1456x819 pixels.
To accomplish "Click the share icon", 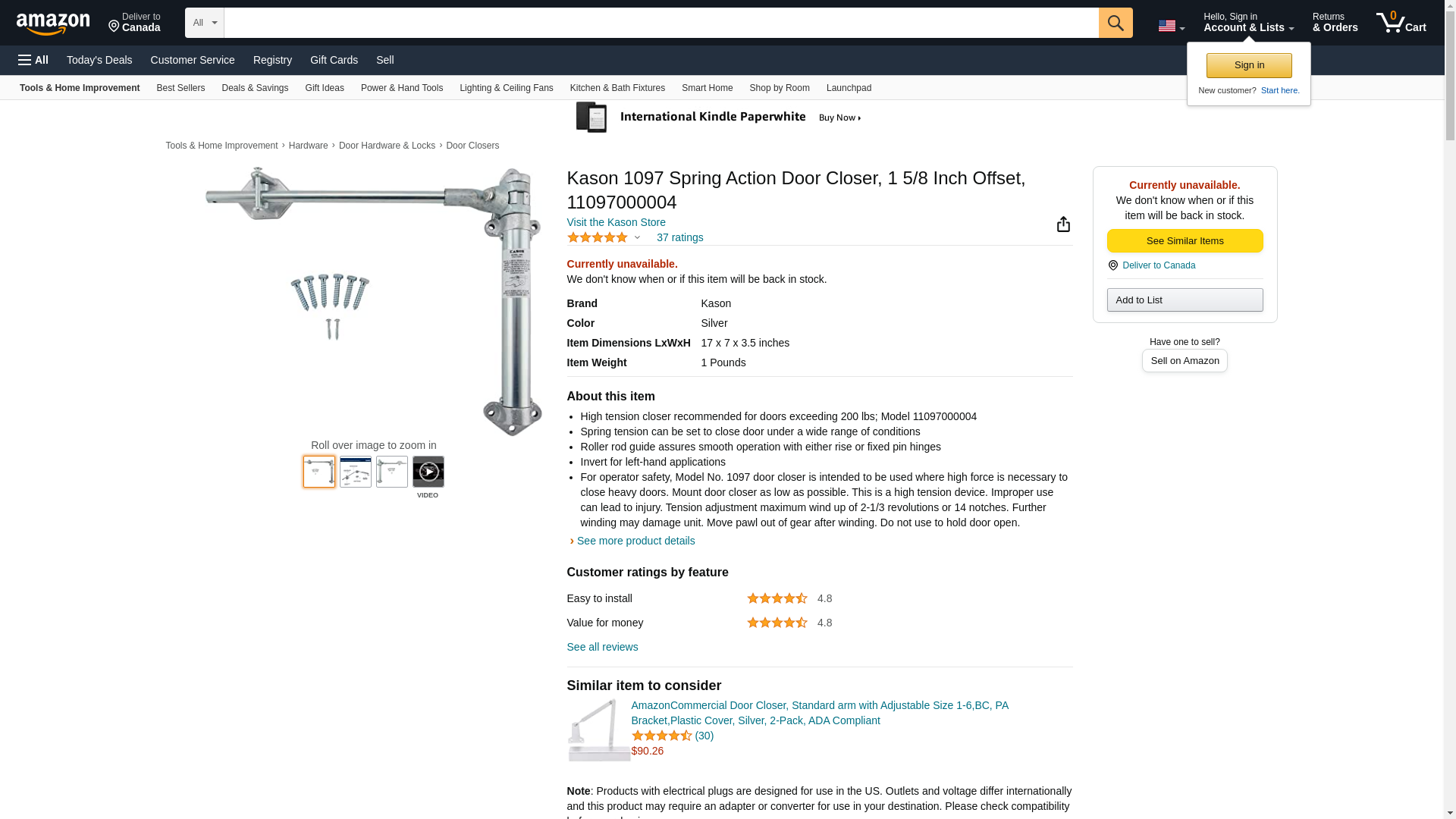I will click(x=1063, y=224).
